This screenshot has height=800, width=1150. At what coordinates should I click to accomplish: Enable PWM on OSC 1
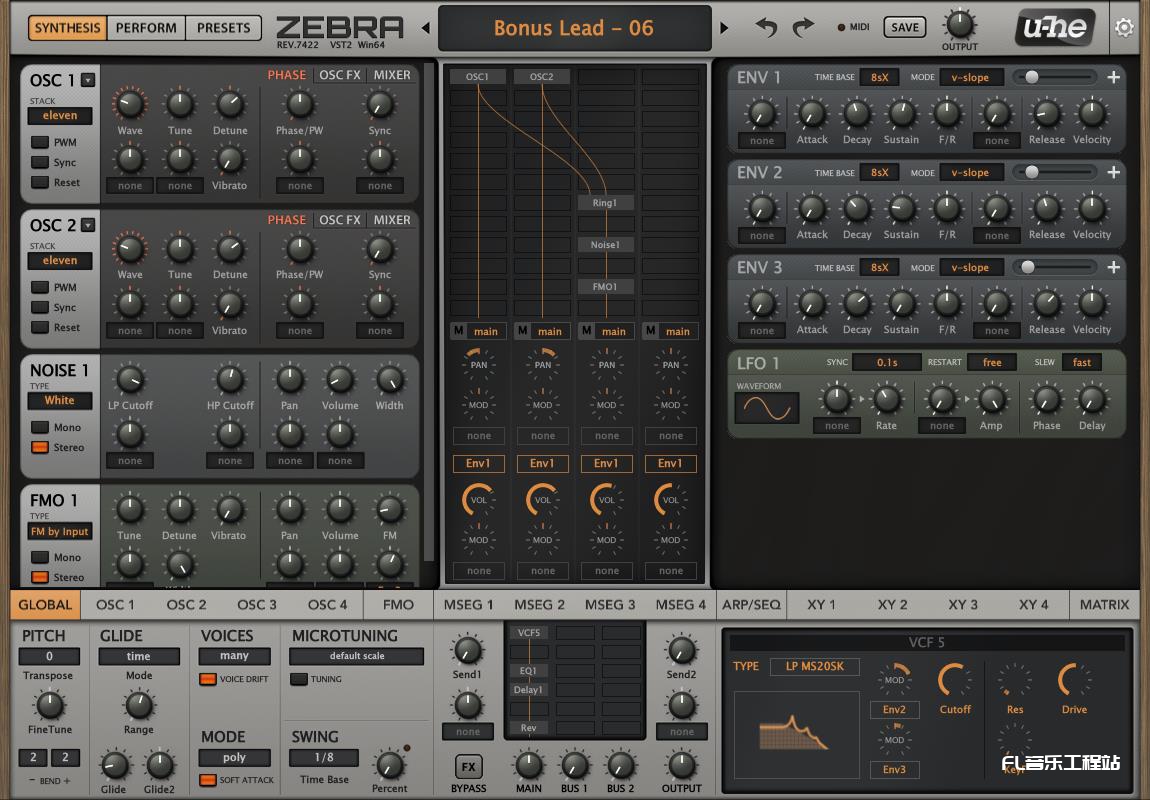(40, 143)
